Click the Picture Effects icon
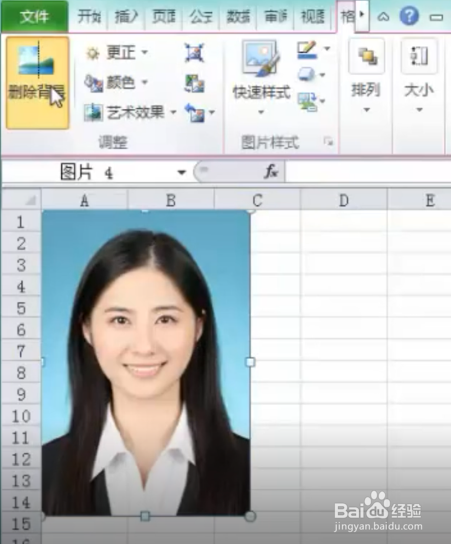 pyautogui.click(x=306, y=74)
